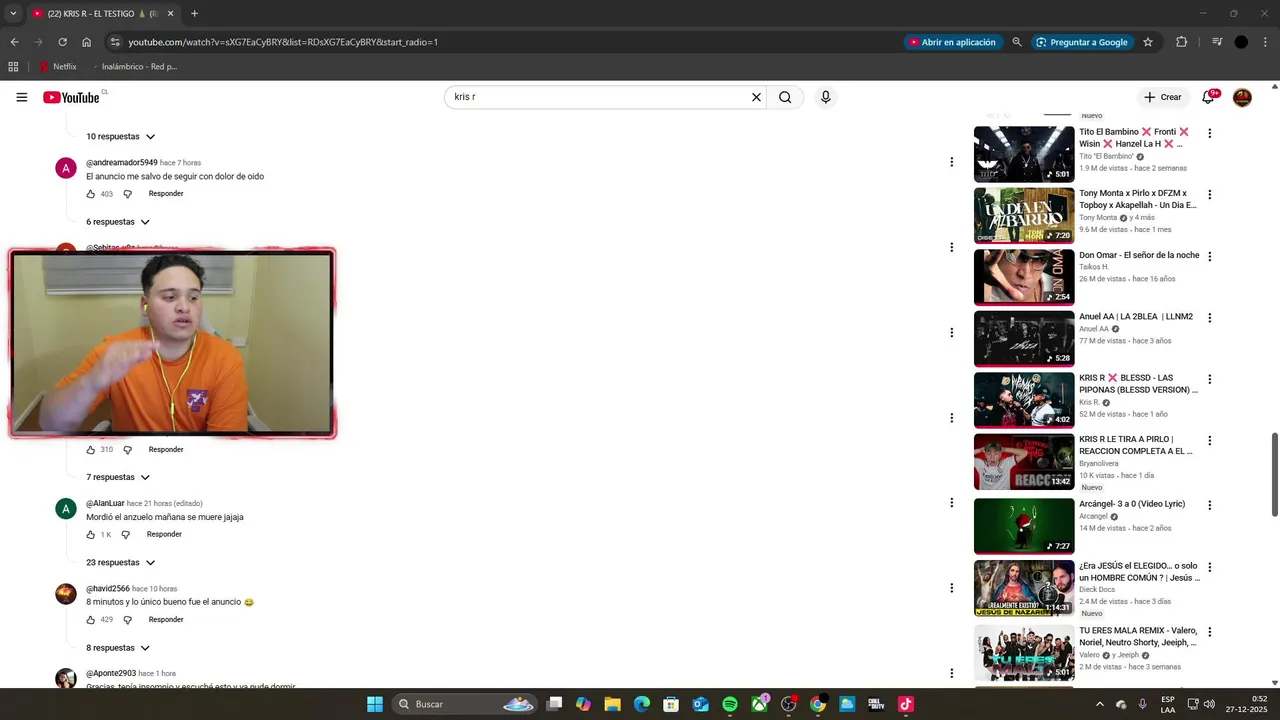Open the andreamador5949 channel link
Image resolution: width=1280 pixels, height=720 pixels.
[121, 162]
